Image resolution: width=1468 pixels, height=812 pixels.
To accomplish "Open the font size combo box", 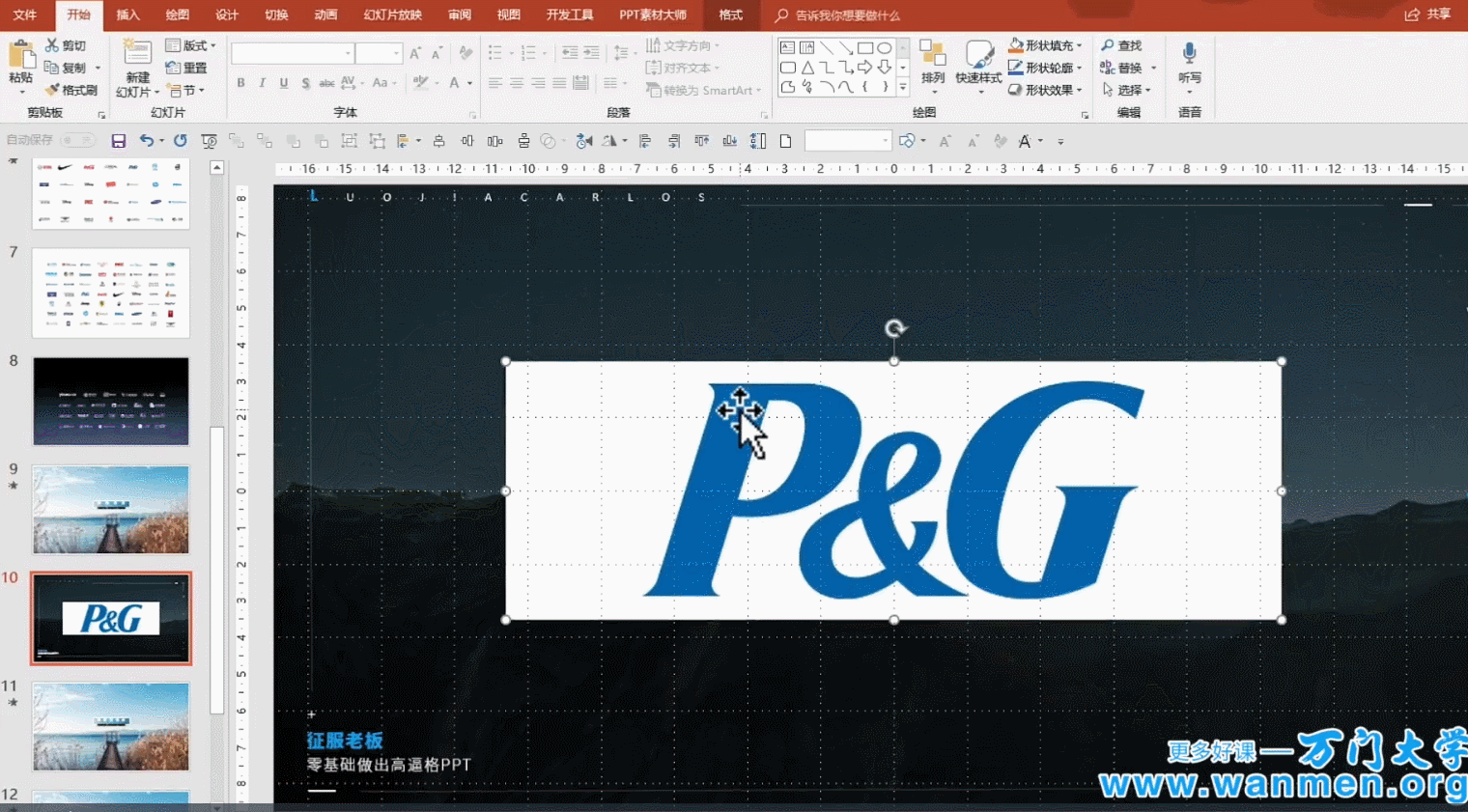I will tap(379, 53).
